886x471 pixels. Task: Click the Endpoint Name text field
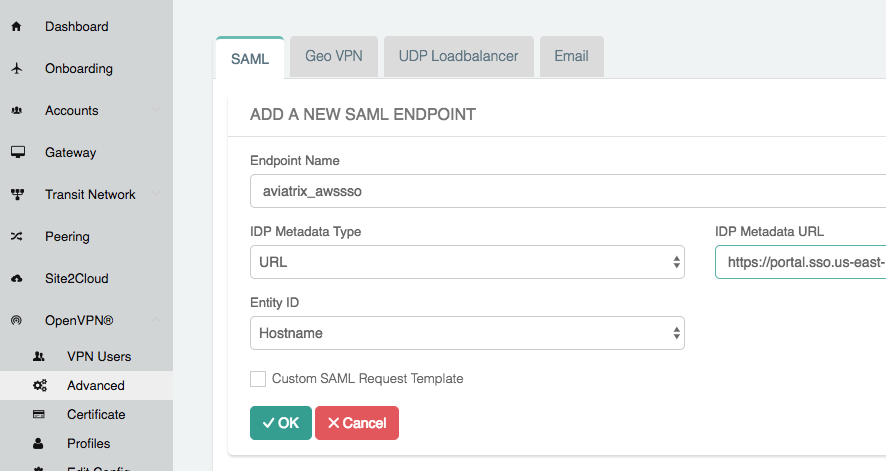566,190
